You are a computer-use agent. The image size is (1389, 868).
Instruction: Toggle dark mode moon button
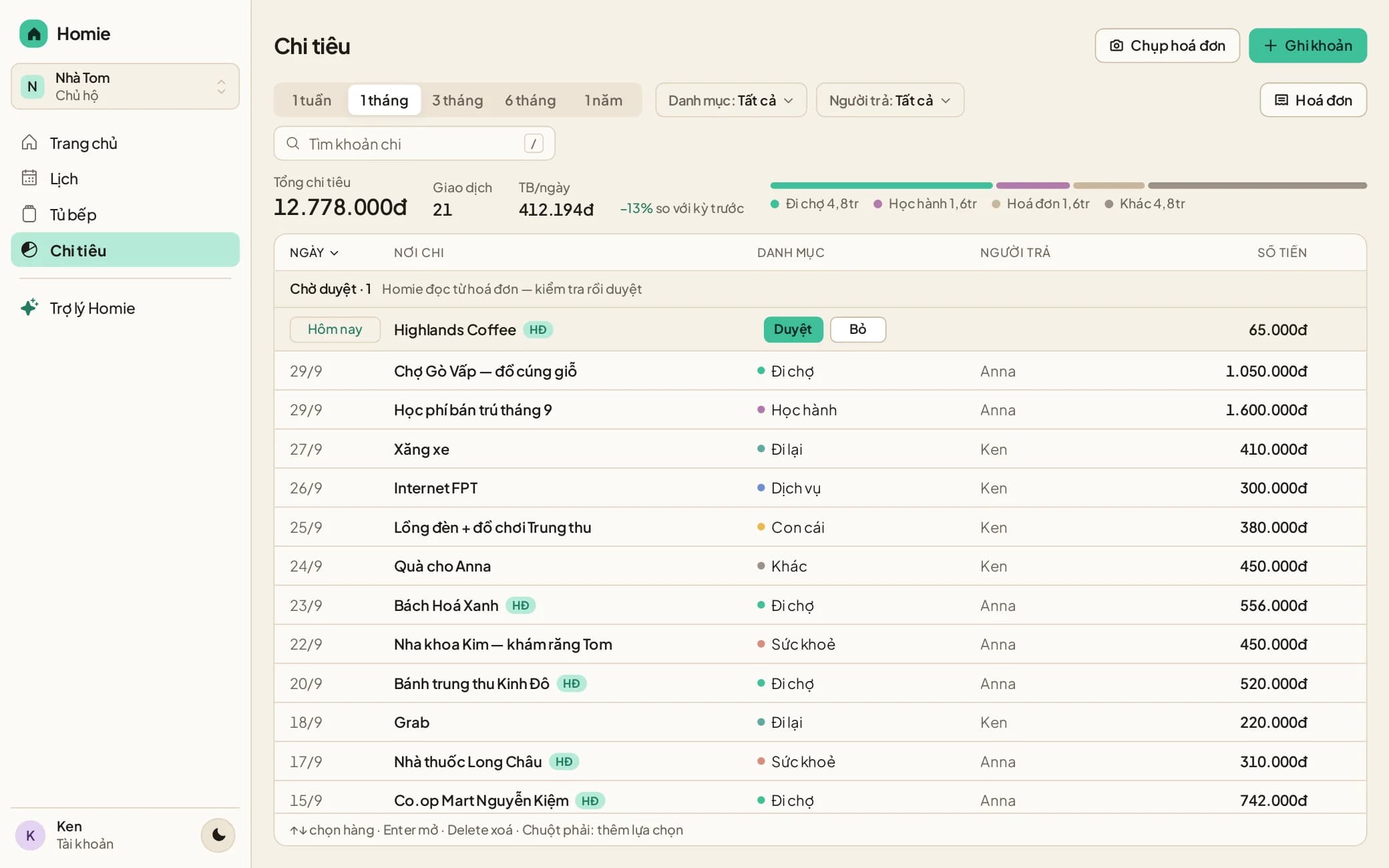[x=218, y=835]
